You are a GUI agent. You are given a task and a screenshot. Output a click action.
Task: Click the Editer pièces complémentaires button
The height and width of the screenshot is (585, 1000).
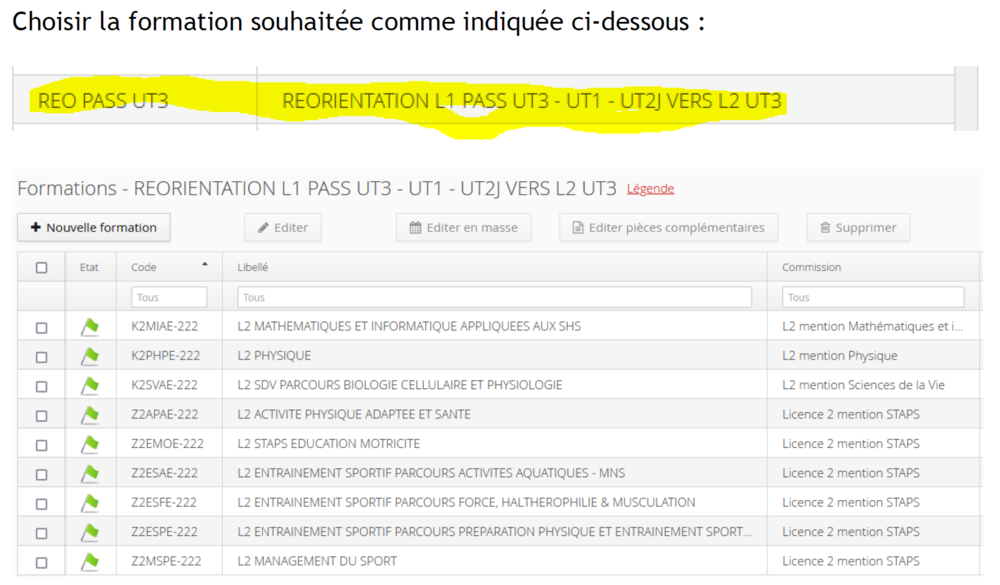(668, 228)
